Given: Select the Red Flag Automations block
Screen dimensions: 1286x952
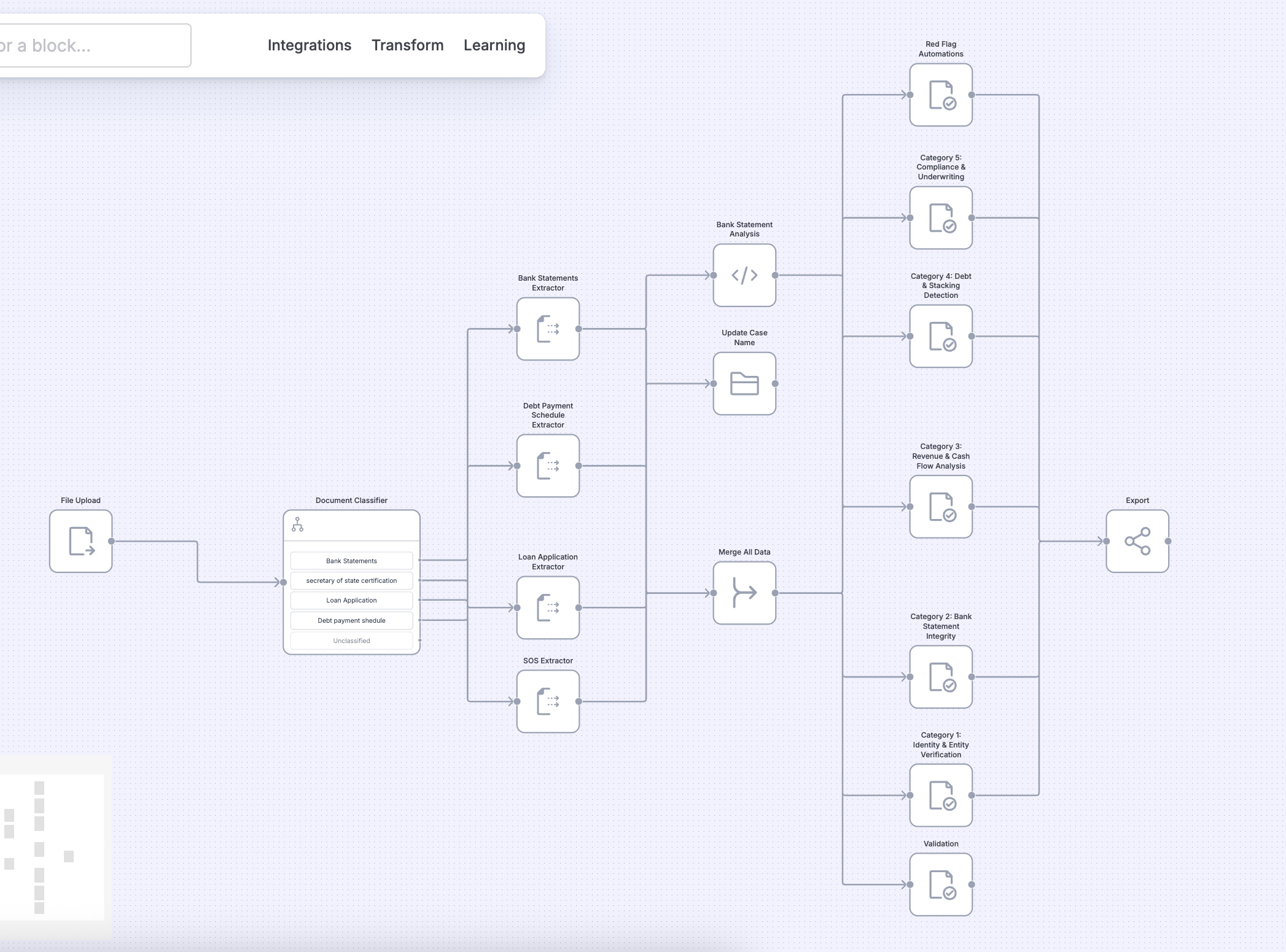Looking at the screenshot, I should pyautogui.click(x=941, y=95).
